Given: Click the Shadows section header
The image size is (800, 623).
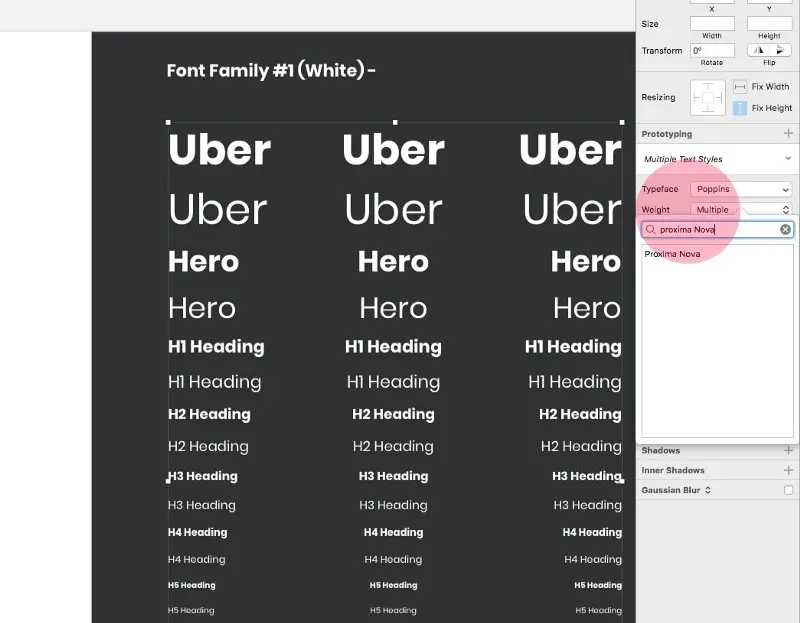Looking at the screenshot, I should point(661,451).
